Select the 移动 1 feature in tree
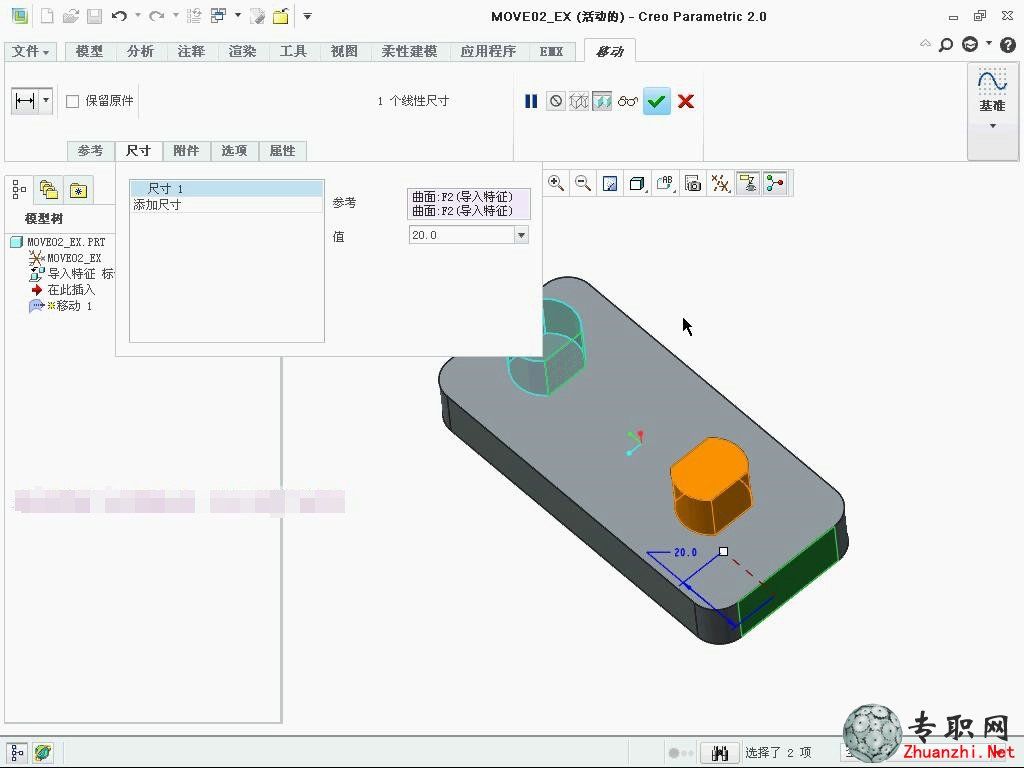Image resolution: width=1024 pixels, height=768 pixels. point(61,306)
